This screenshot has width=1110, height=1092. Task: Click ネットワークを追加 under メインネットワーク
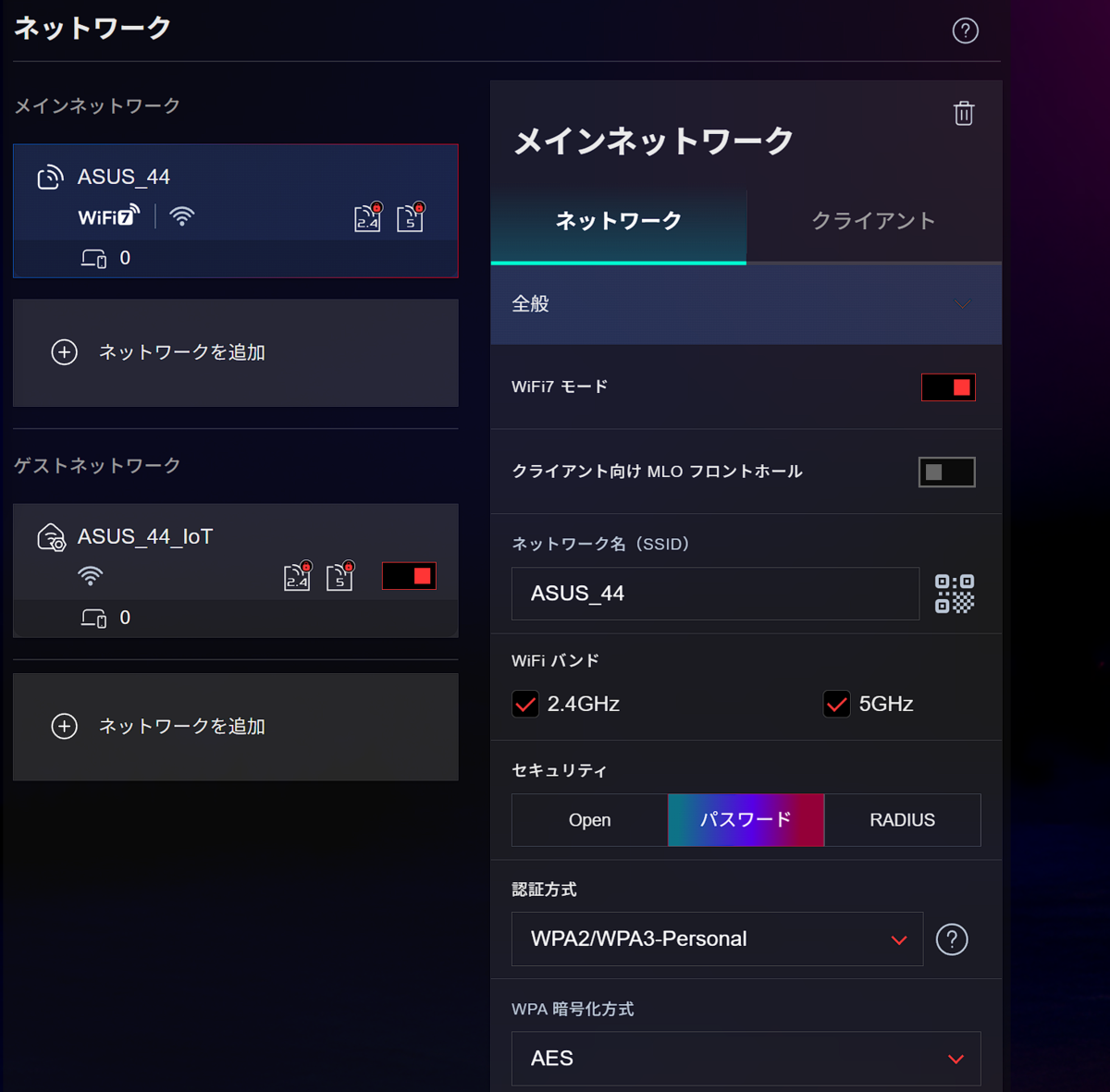[236, 352]
